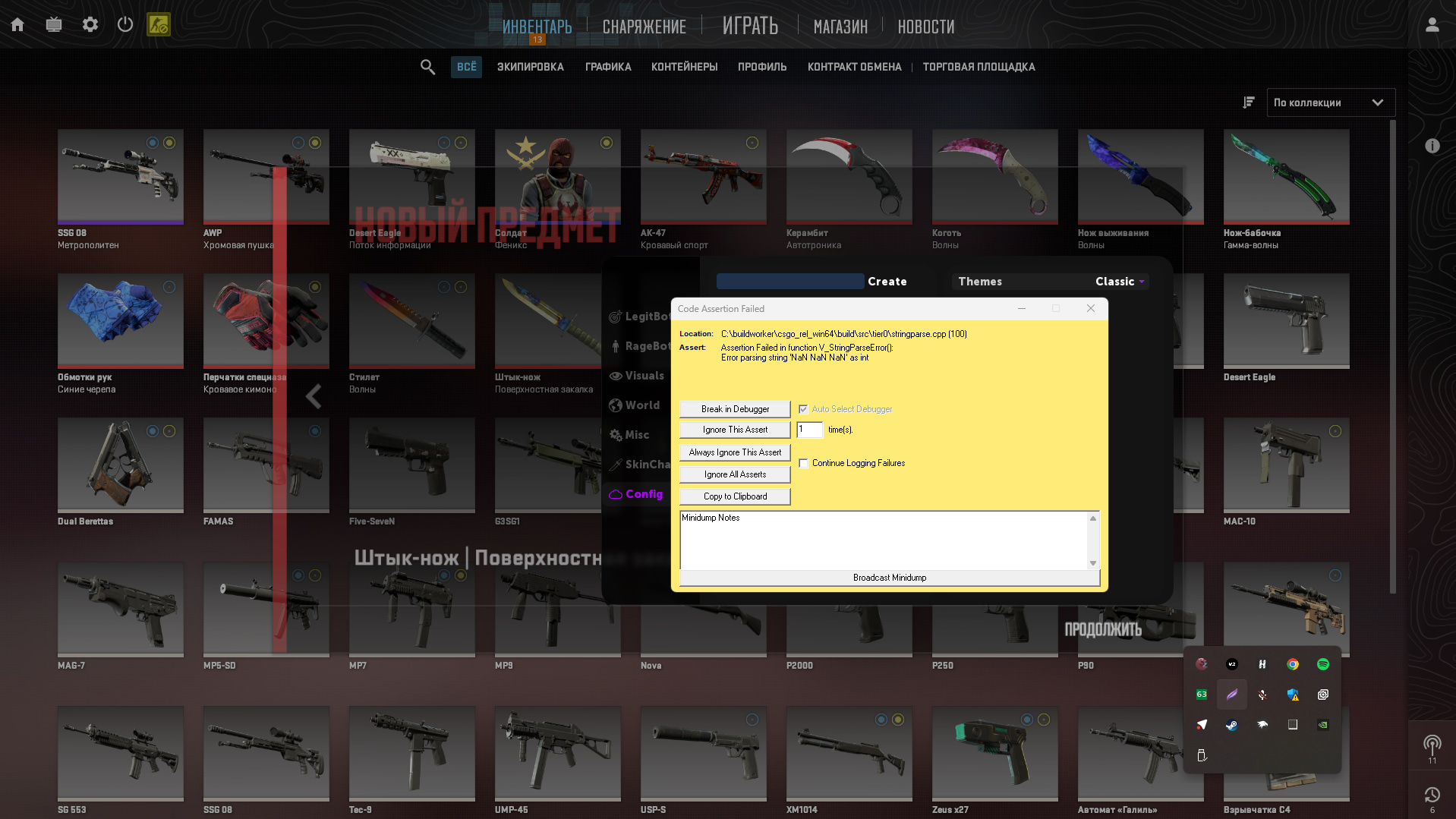Open the player profile icon
The height and width of the screenshot is (819, 1456).
point(1432,24)
